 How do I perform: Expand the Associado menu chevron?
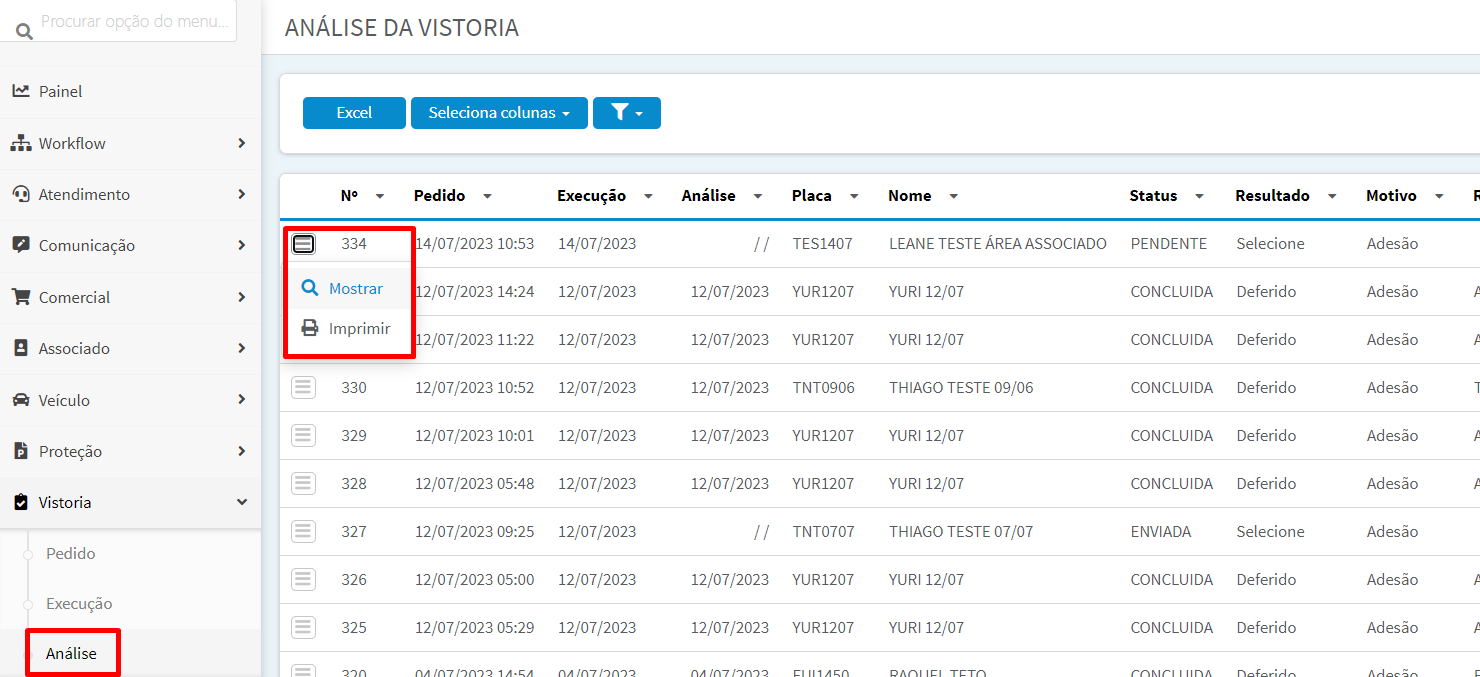pos(242,348)
